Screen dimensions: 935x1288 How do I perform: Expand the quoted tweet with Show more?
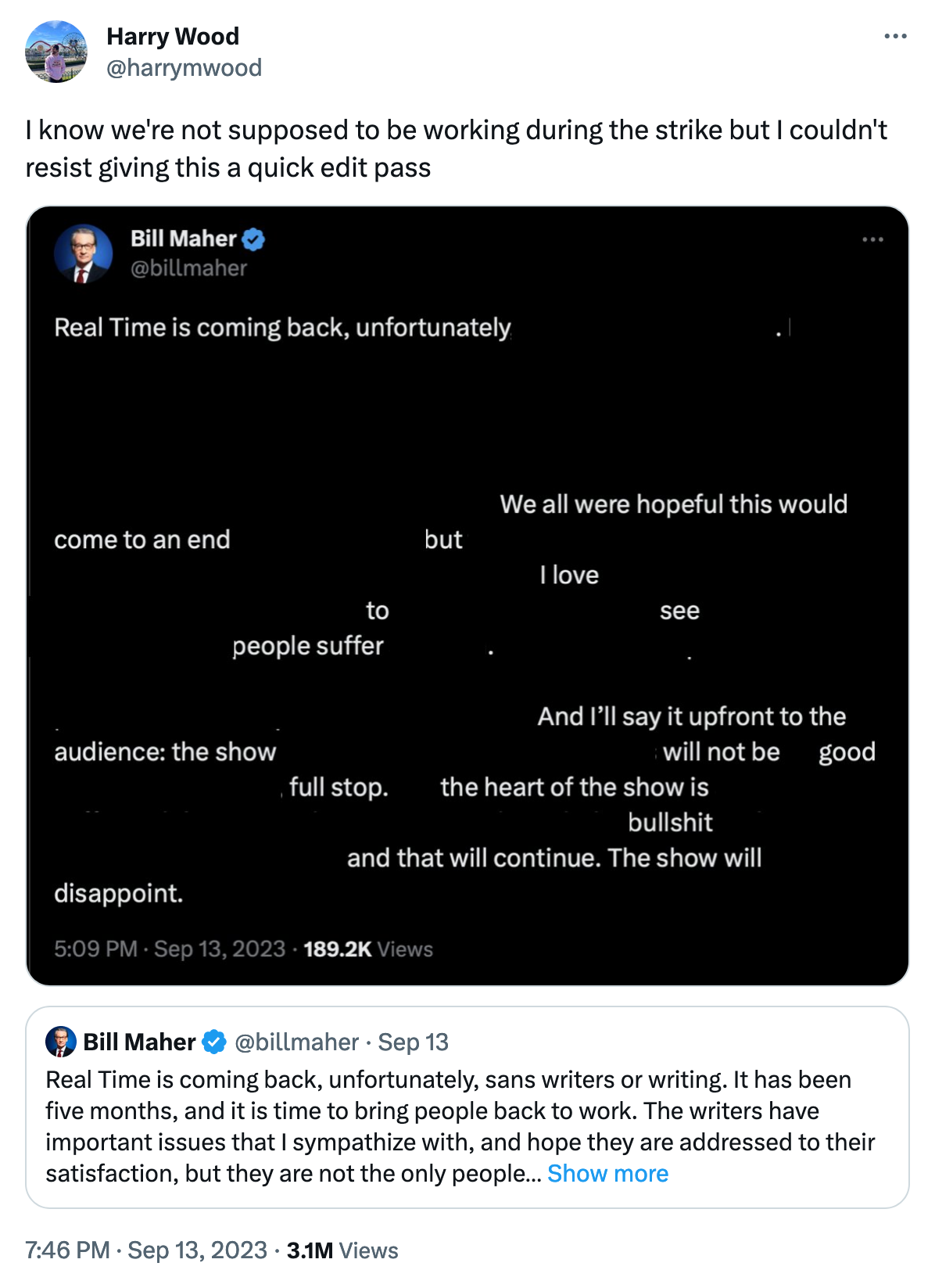607,1173
